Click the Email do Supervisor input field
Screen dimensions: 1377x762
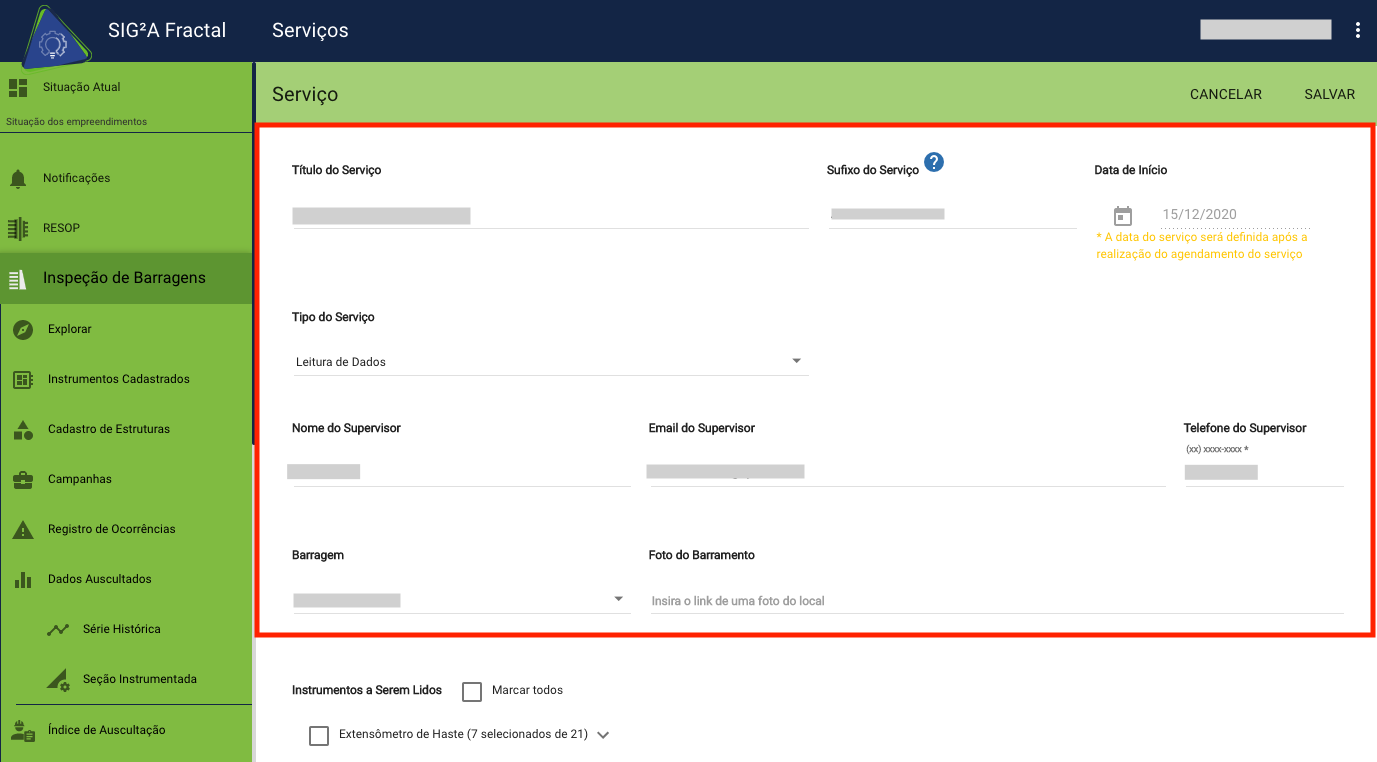coord(907,472)
